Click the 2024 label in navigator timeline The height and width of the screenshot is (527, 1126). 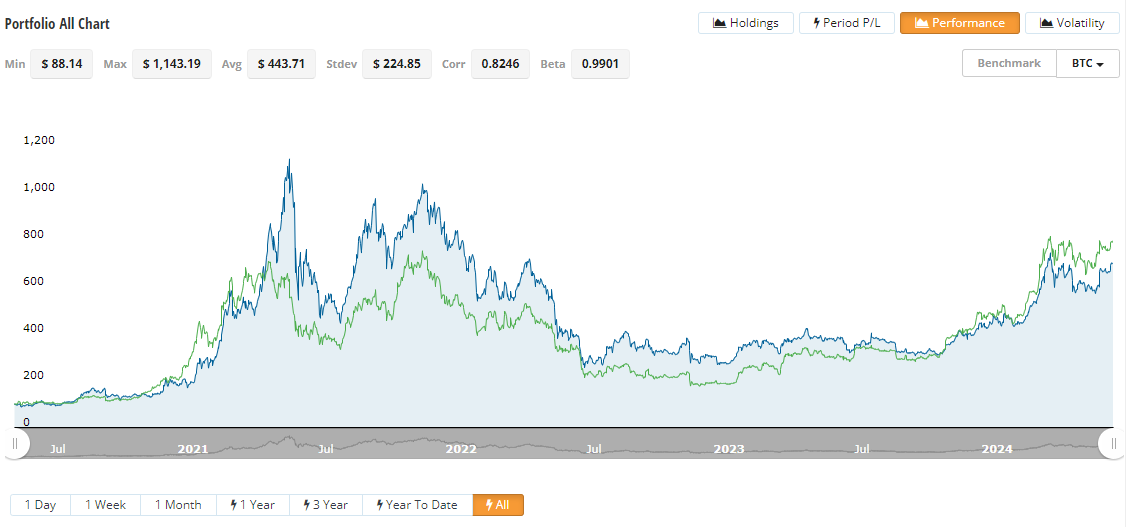997,449
